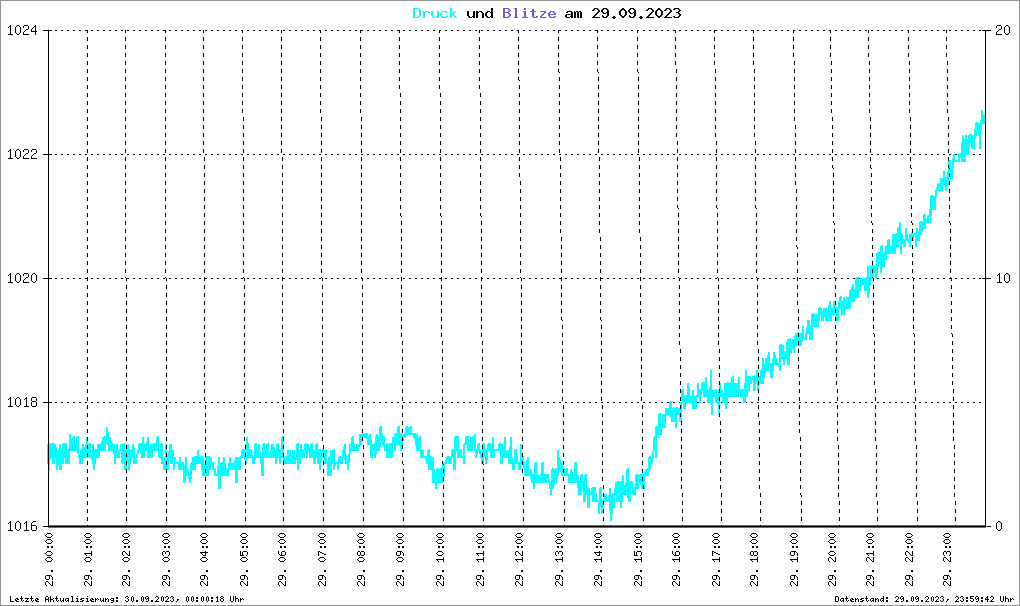Viewport: 1020px width, 606px height.
Task: Click the time label '29. 01:00'
Action: click(88, 560)
